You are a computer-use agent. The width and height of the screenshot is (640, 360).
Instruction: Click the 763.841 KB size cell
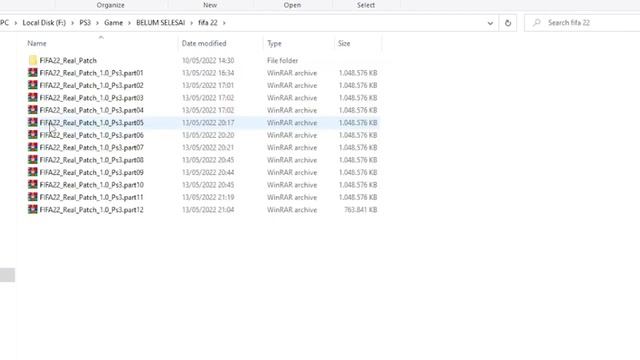(x=360, y=210)
